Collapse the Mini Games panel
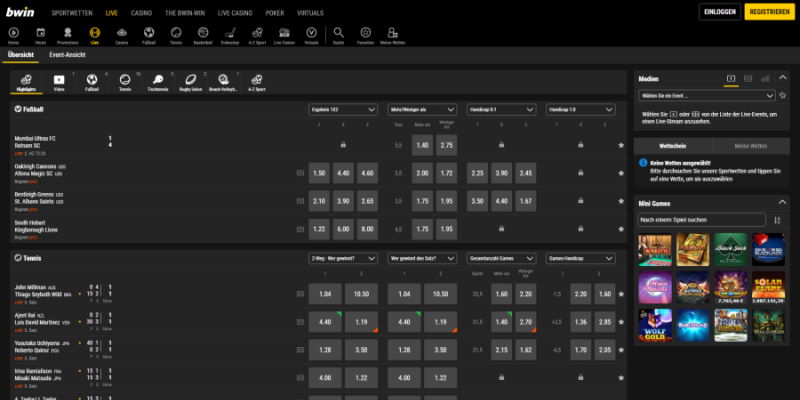 (x=783, y=203)
